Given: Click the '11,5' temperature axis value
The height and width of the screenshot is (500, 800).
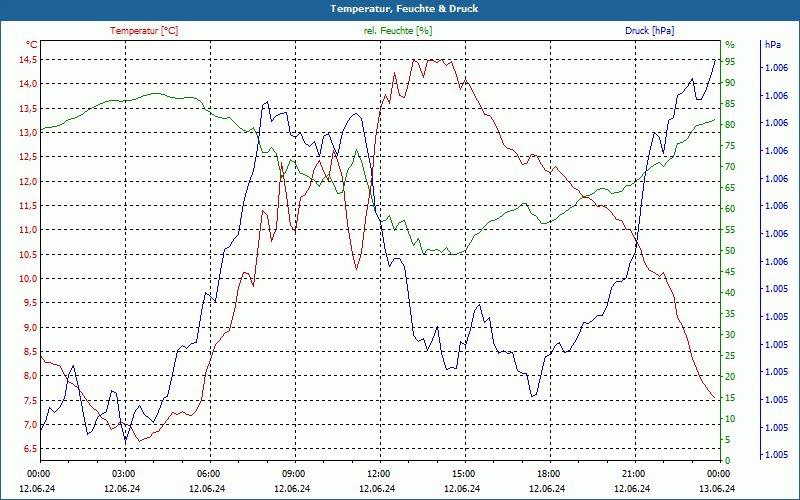Looking at the screenshot, I should (x=28, y=206).
